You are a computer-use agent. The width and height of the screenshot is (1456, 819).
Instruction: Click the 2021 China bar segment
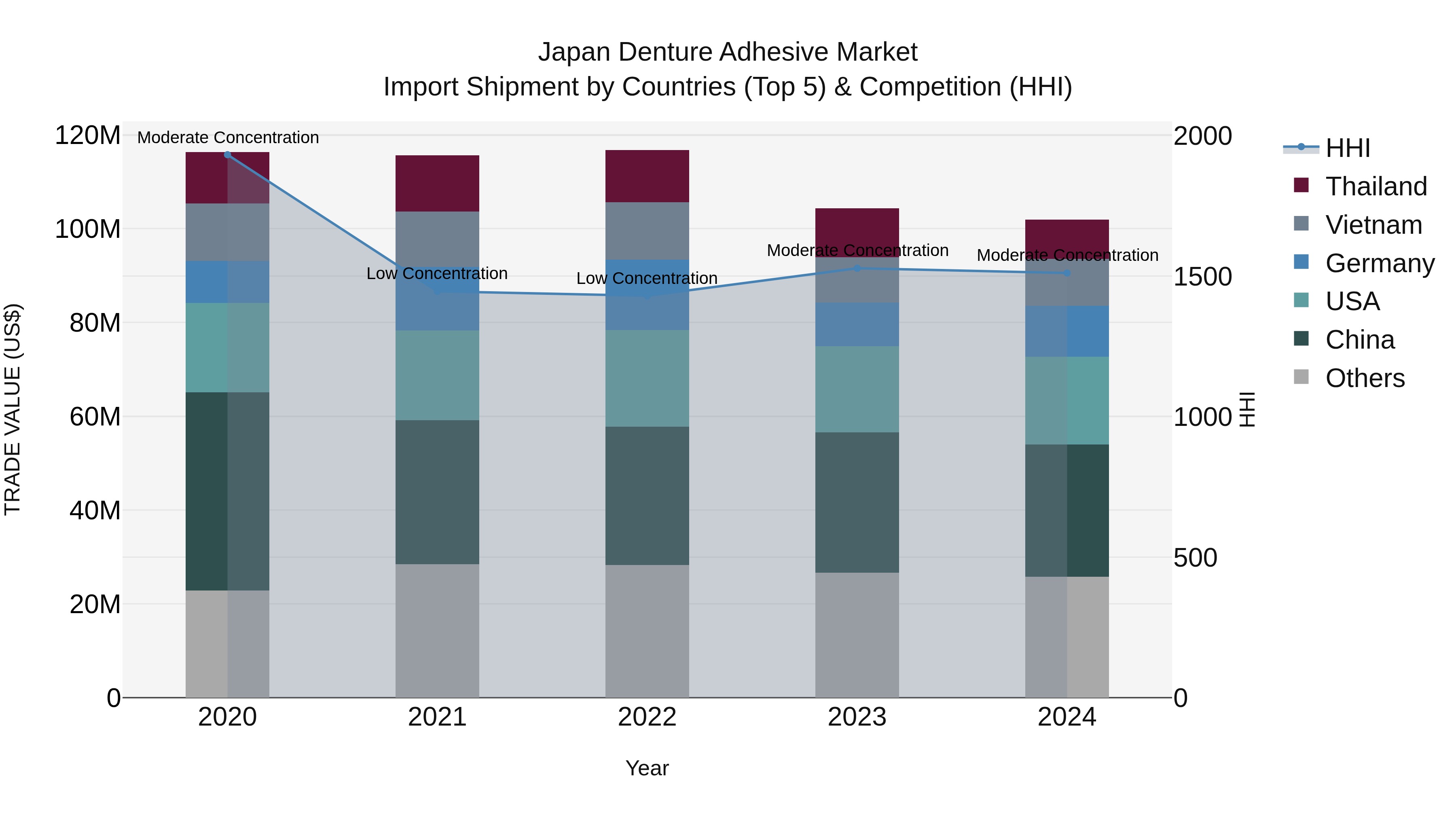tap(438, 492)
